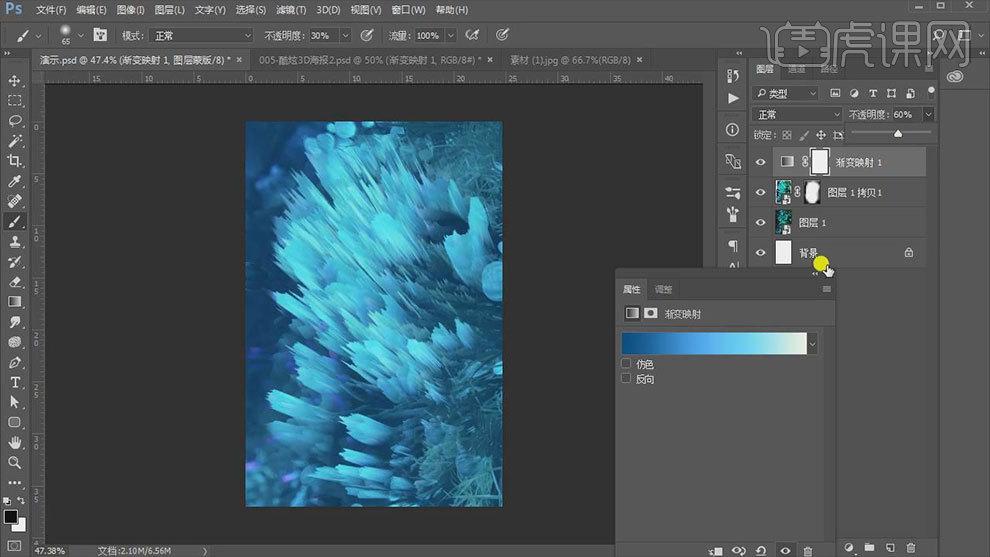Select the Horizontal Type tool
The width and height of the screenshot is (990, 557).
(15, 383)
